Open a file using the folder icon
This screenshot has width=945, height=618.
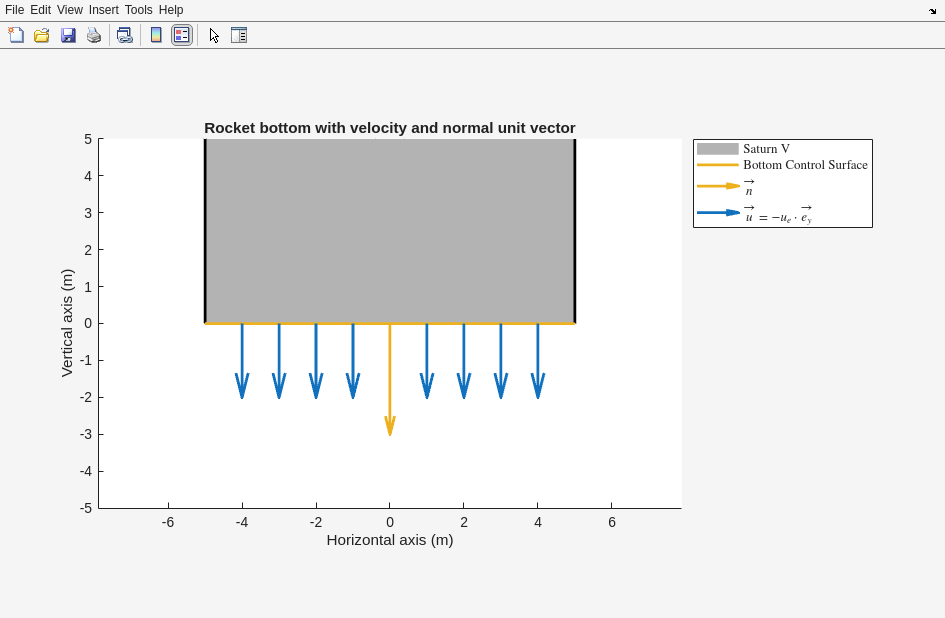point(42,35)
